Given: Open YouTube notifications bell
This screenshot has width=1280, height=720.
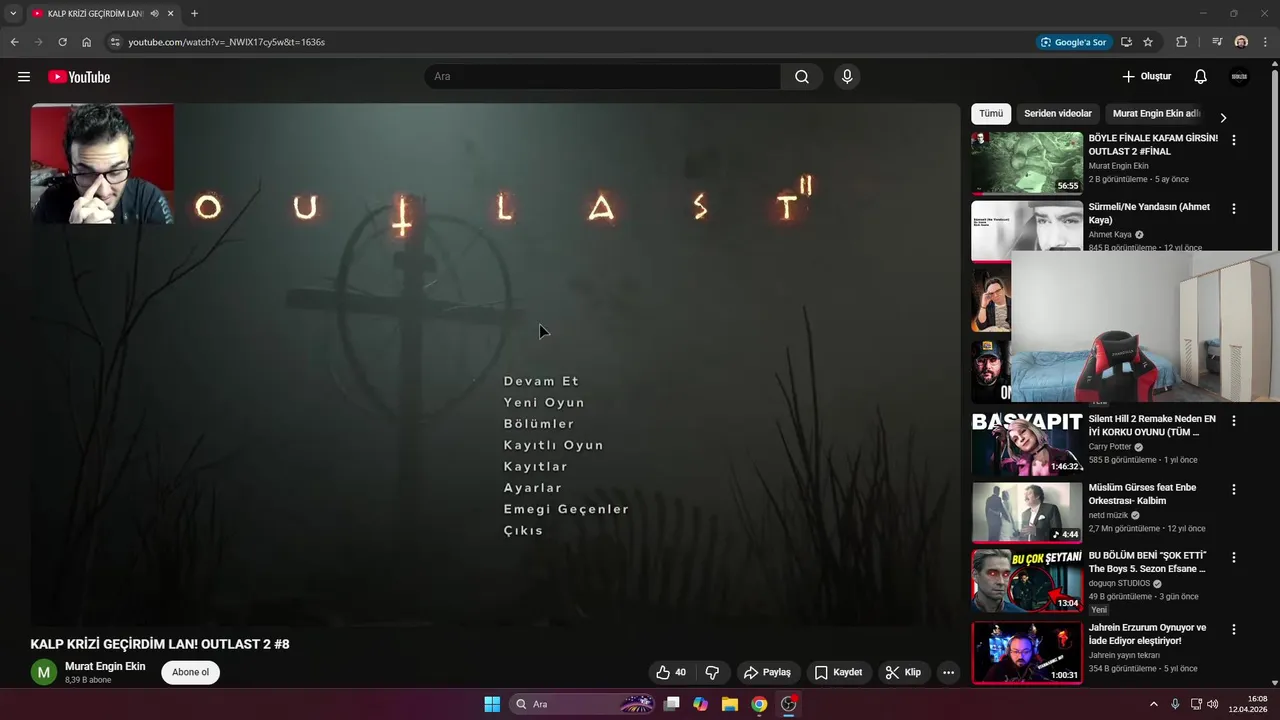Looking at the screenshot, I should tap(1201, 77).
